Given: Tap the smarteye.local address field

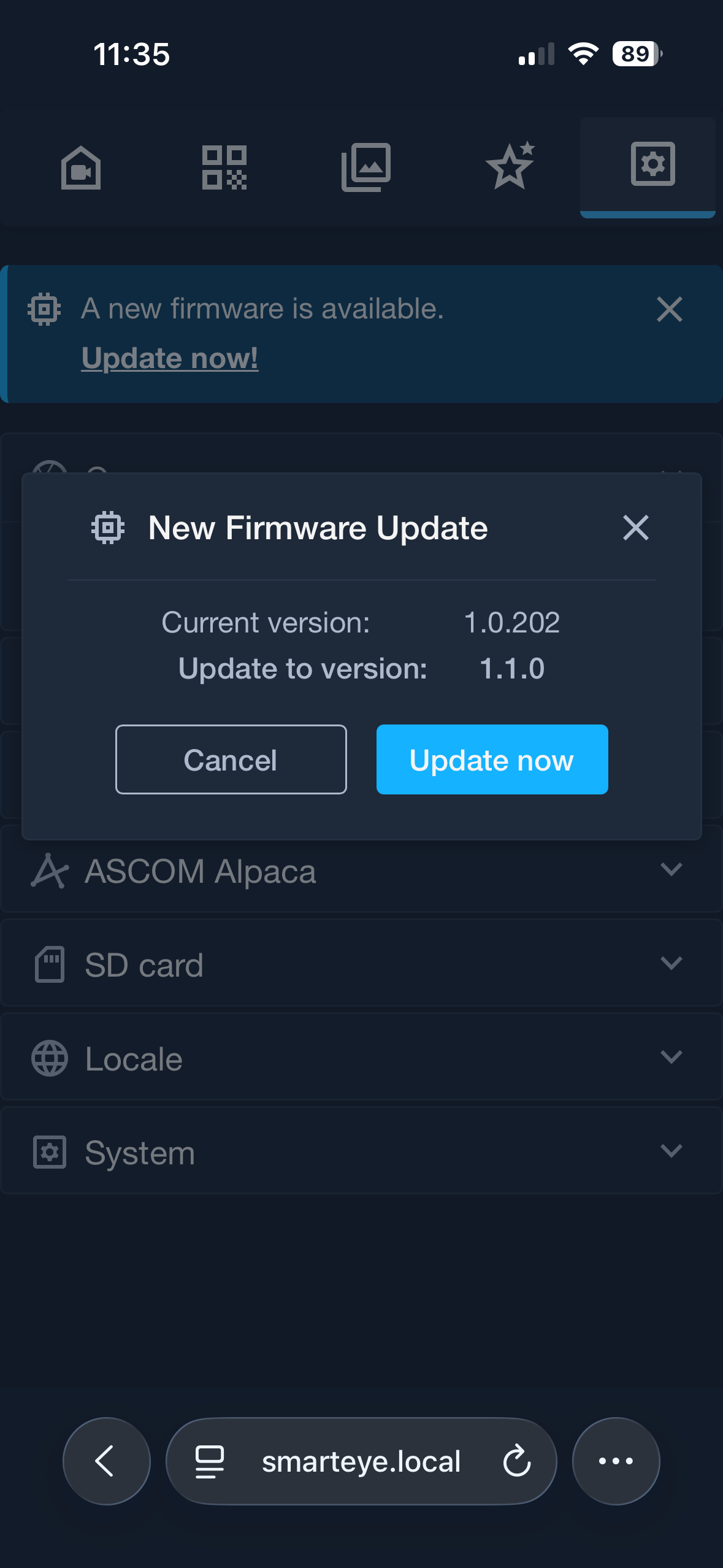Looking at the screenshot, I should (x=361, y=1461).
